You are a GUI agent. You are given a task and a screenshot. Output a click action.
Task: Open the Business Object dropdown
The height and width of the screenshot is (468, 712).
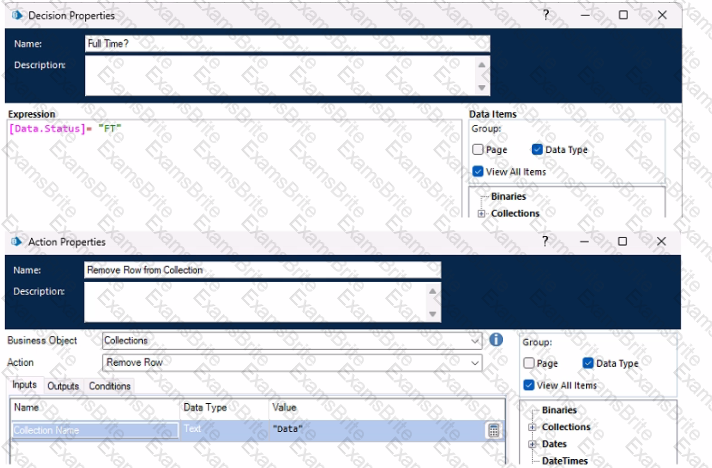click(475, 341)
